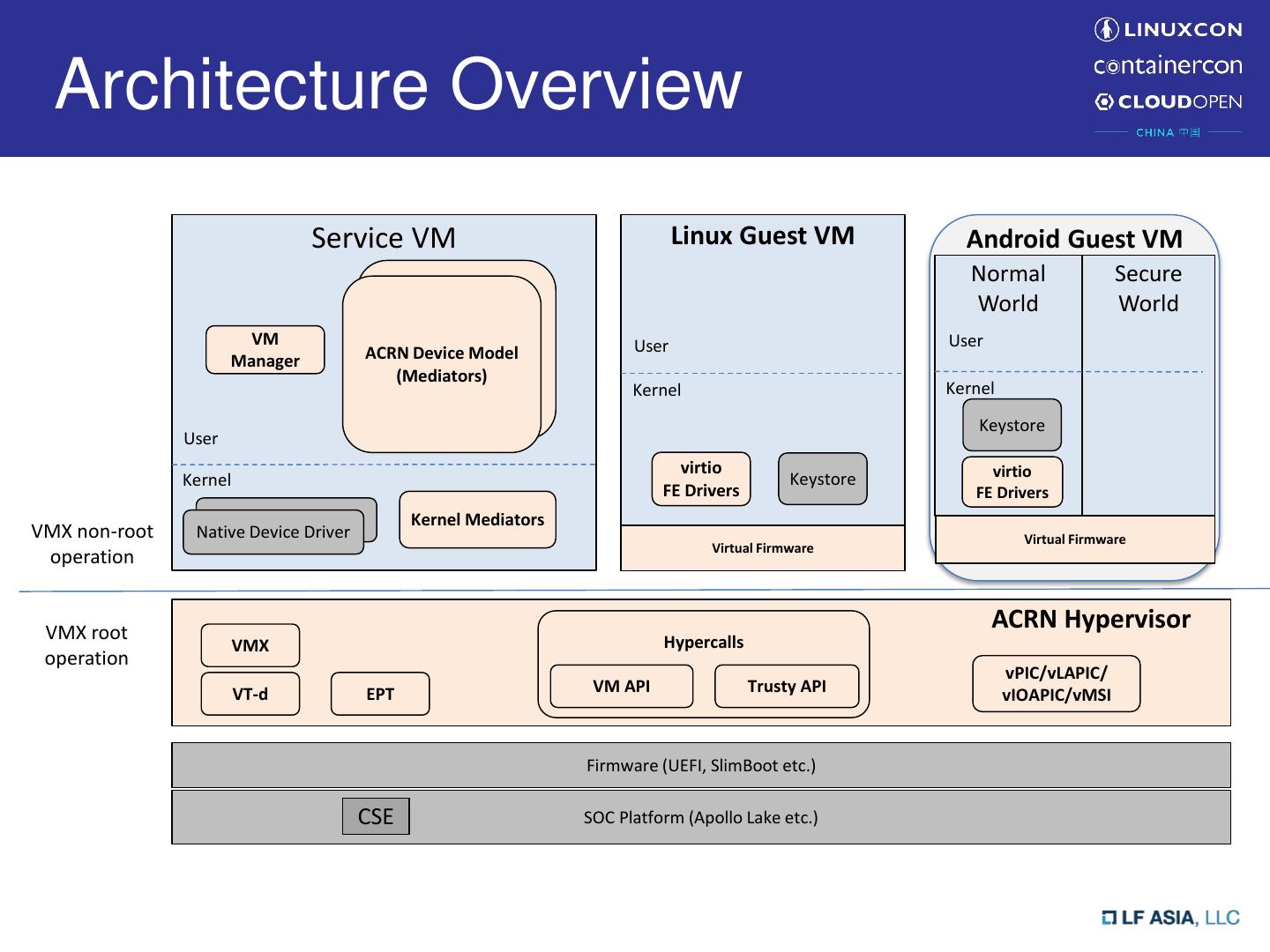Open the Service VM container
The width and height of the screenshot is (1270, 952).
tap(383, 238)
